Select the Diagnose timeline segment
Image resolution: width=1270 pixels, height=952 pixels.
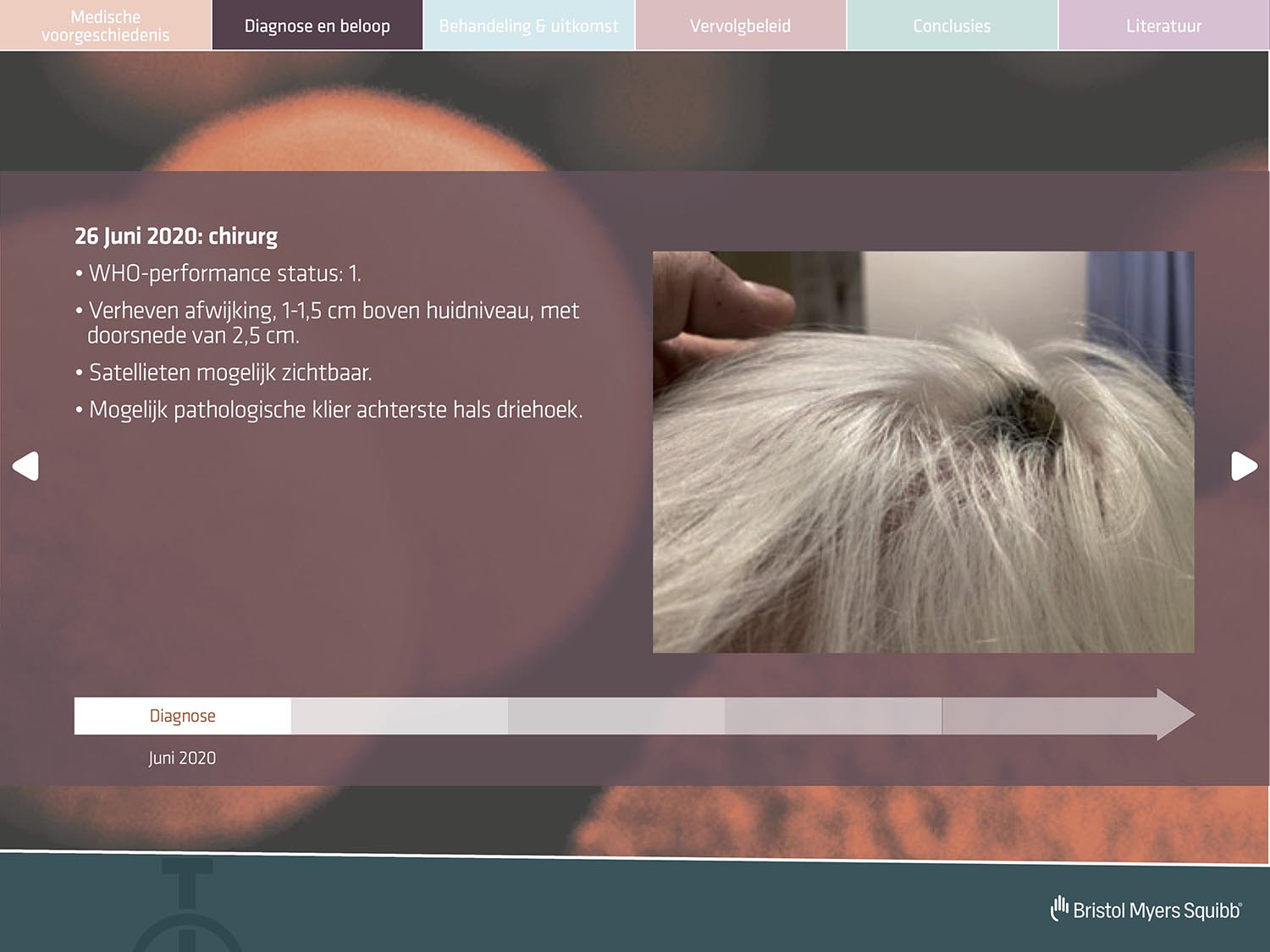pyautogui.click(x=183, y=716)
